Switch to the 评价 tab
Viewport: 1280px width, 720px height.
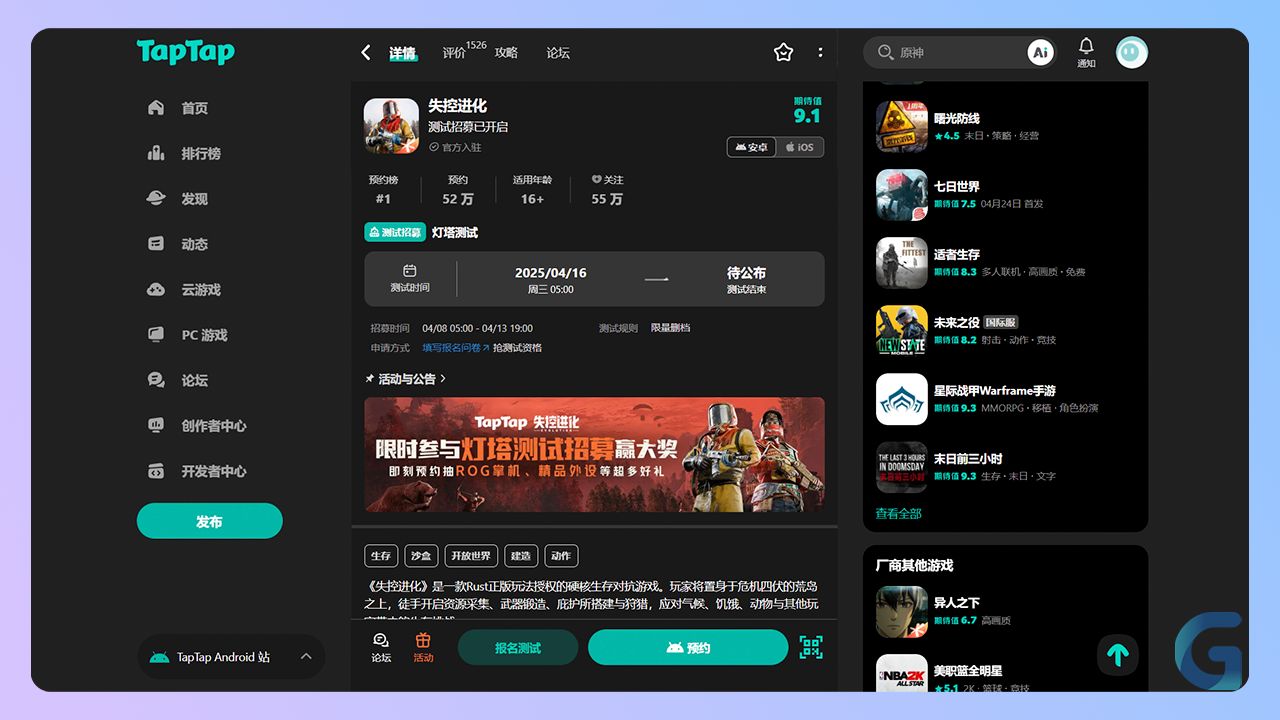[454, 53]
